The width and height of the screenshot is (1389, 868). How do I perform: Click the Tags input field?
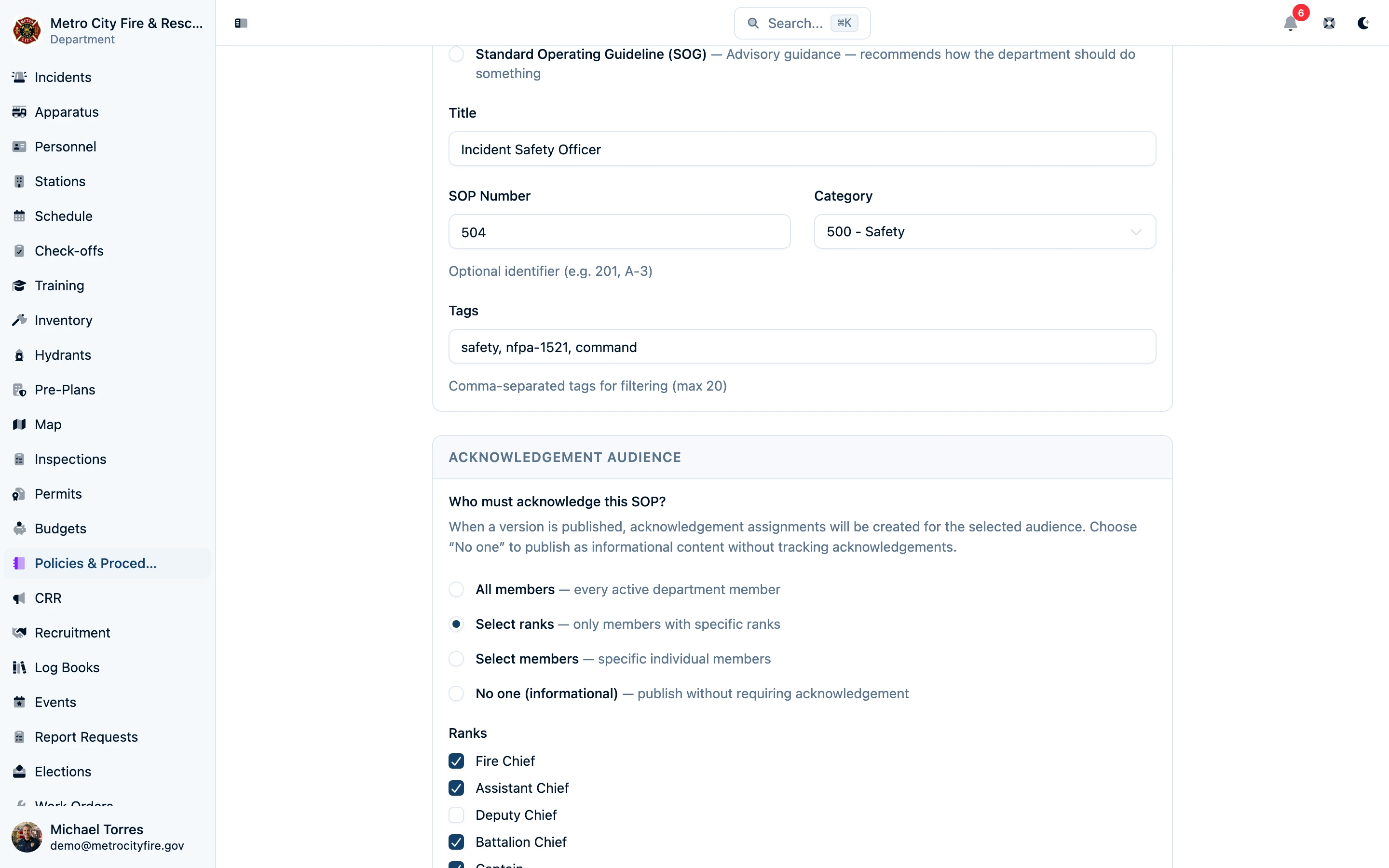tap(803, 347)
